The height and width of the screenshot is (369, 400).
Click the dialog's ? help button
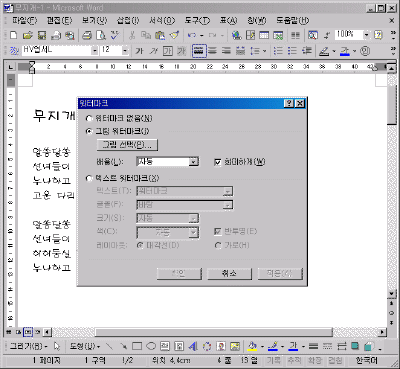289,103
